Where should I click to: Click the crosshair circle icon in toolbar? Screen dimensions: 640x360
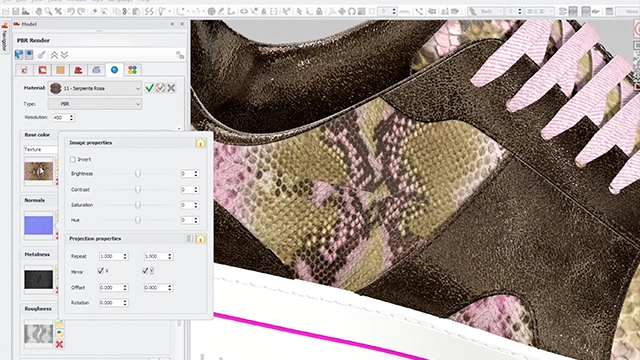[x=211, y=11]
